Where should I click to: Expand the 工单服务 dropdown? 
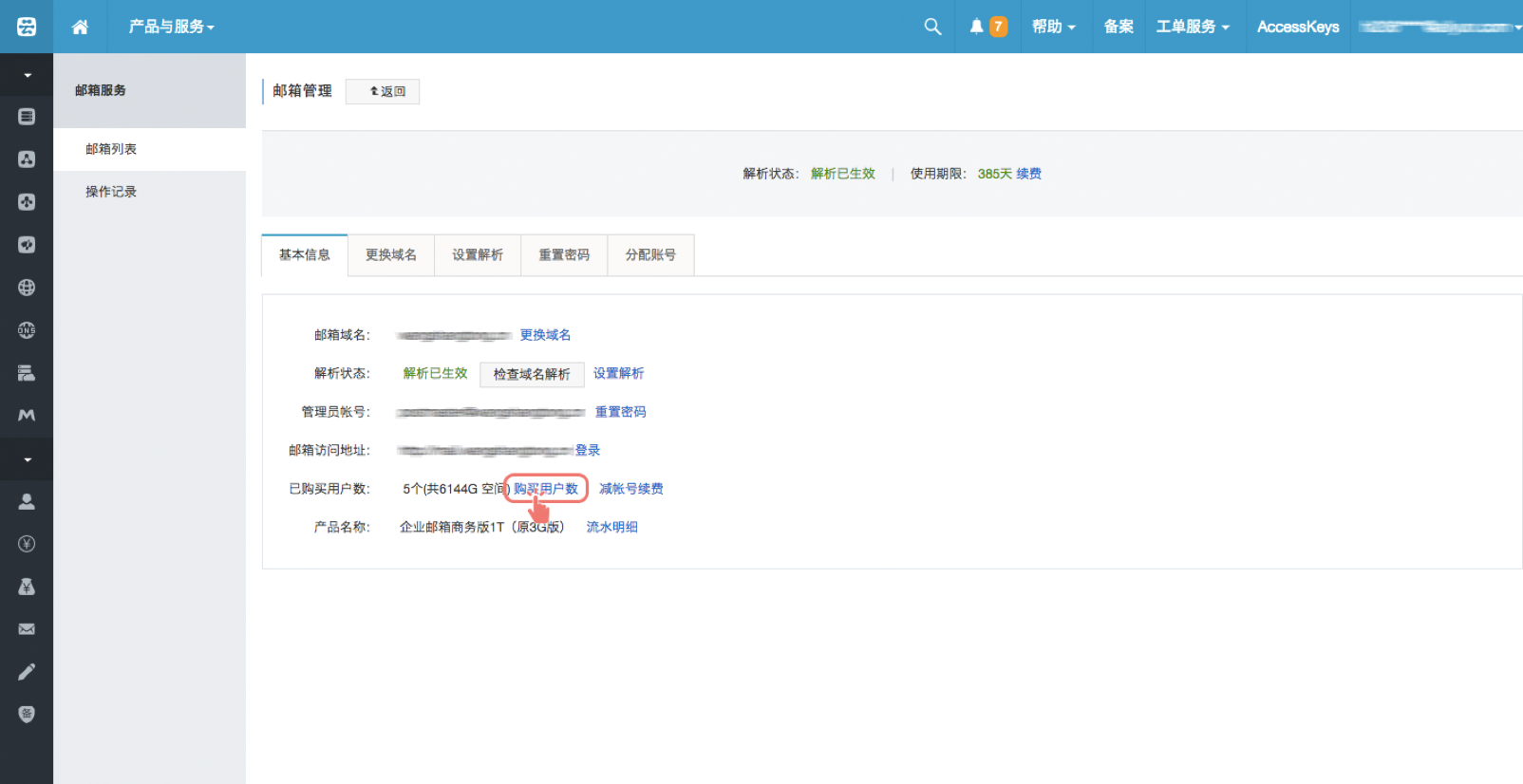click(x=1192, y=27)
